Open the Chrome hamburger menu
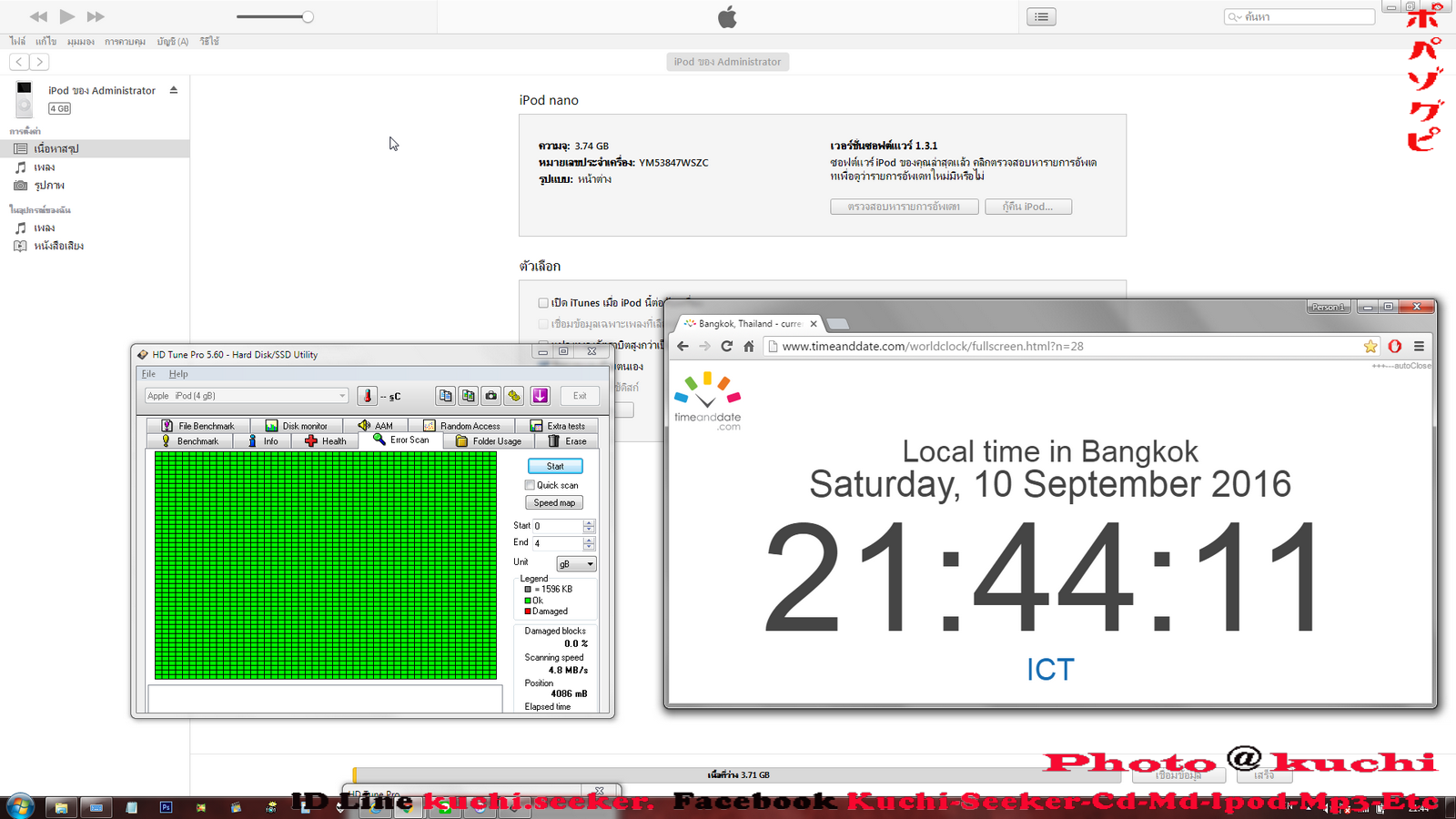The image size is (1456, 819). point(1419,346)
